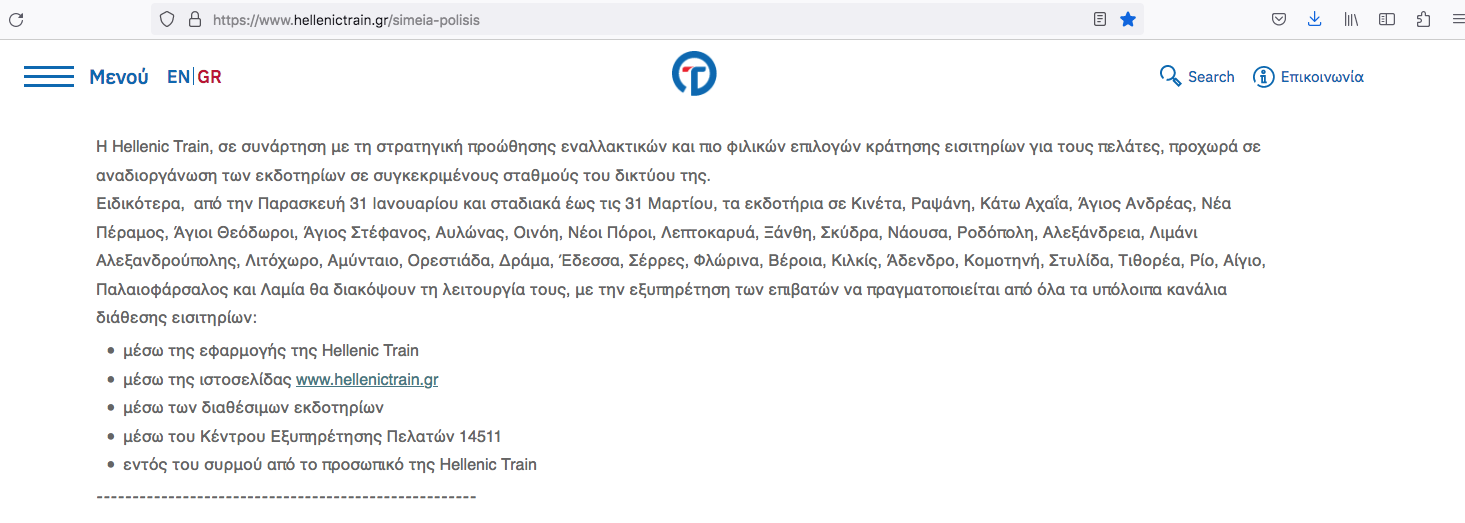
Task: Click the Hellenic Train logo
Action: [694, 75]
